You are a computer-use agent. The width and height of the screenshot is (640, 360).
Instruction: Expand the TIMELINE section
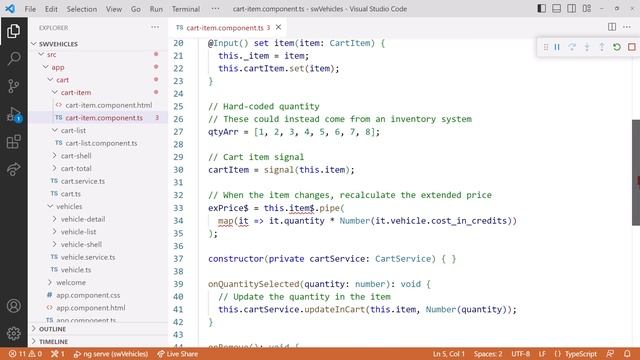tap(98, 342)
